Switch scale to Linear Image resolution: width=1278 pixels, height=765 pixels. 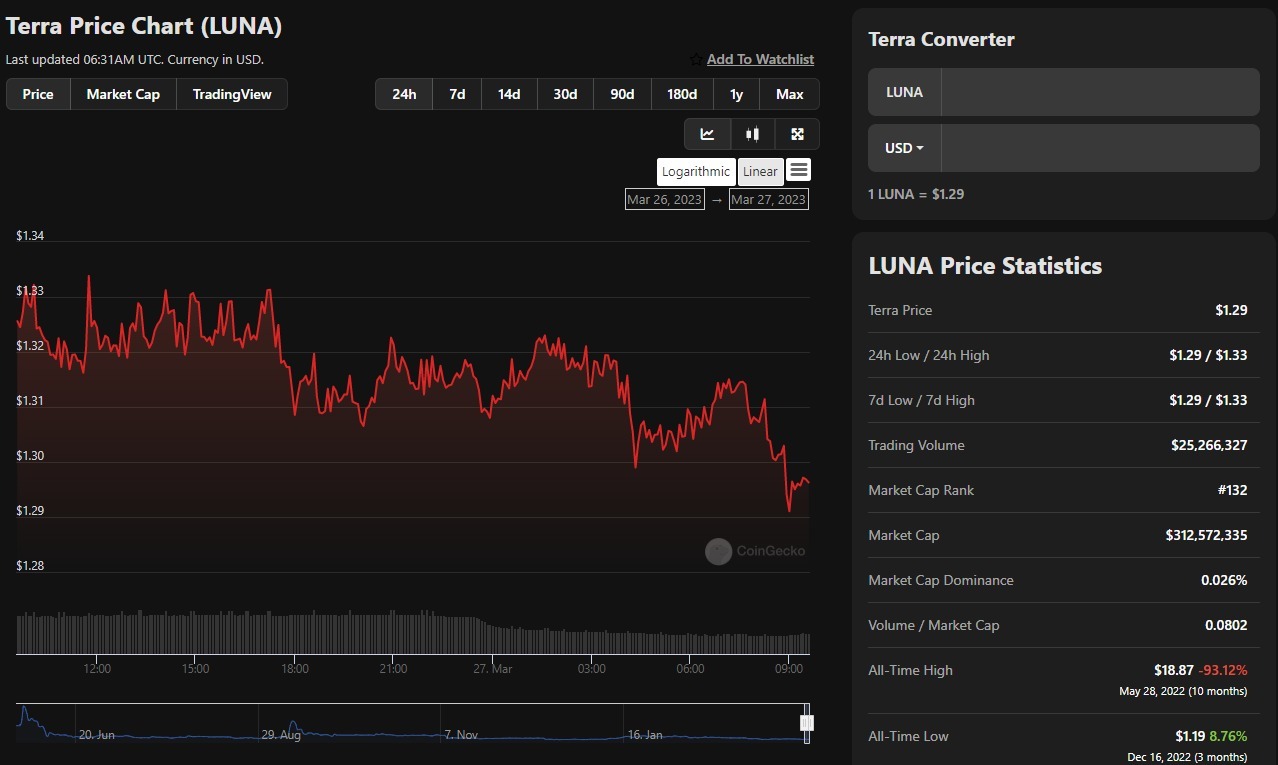pyautogui.click(x=760, y=171)
